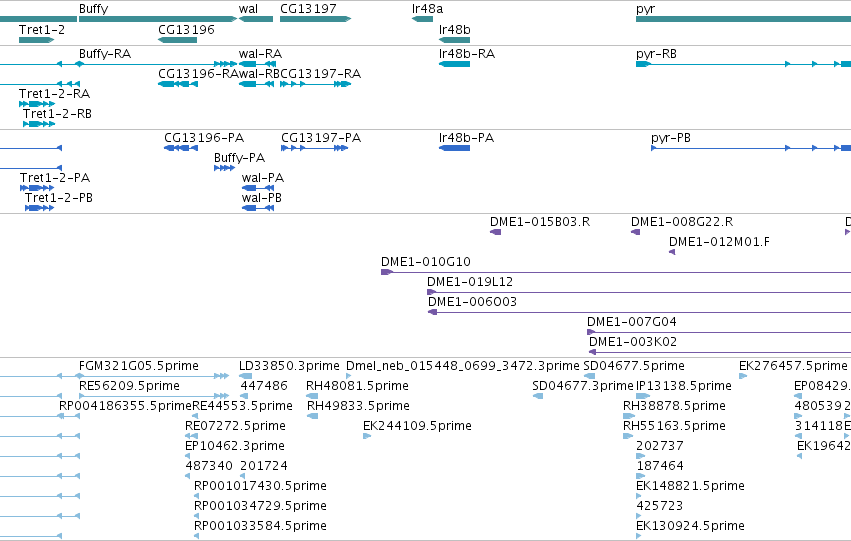Click the DME1-007G04 clone label
851x541 pixels.
[632, 322]
